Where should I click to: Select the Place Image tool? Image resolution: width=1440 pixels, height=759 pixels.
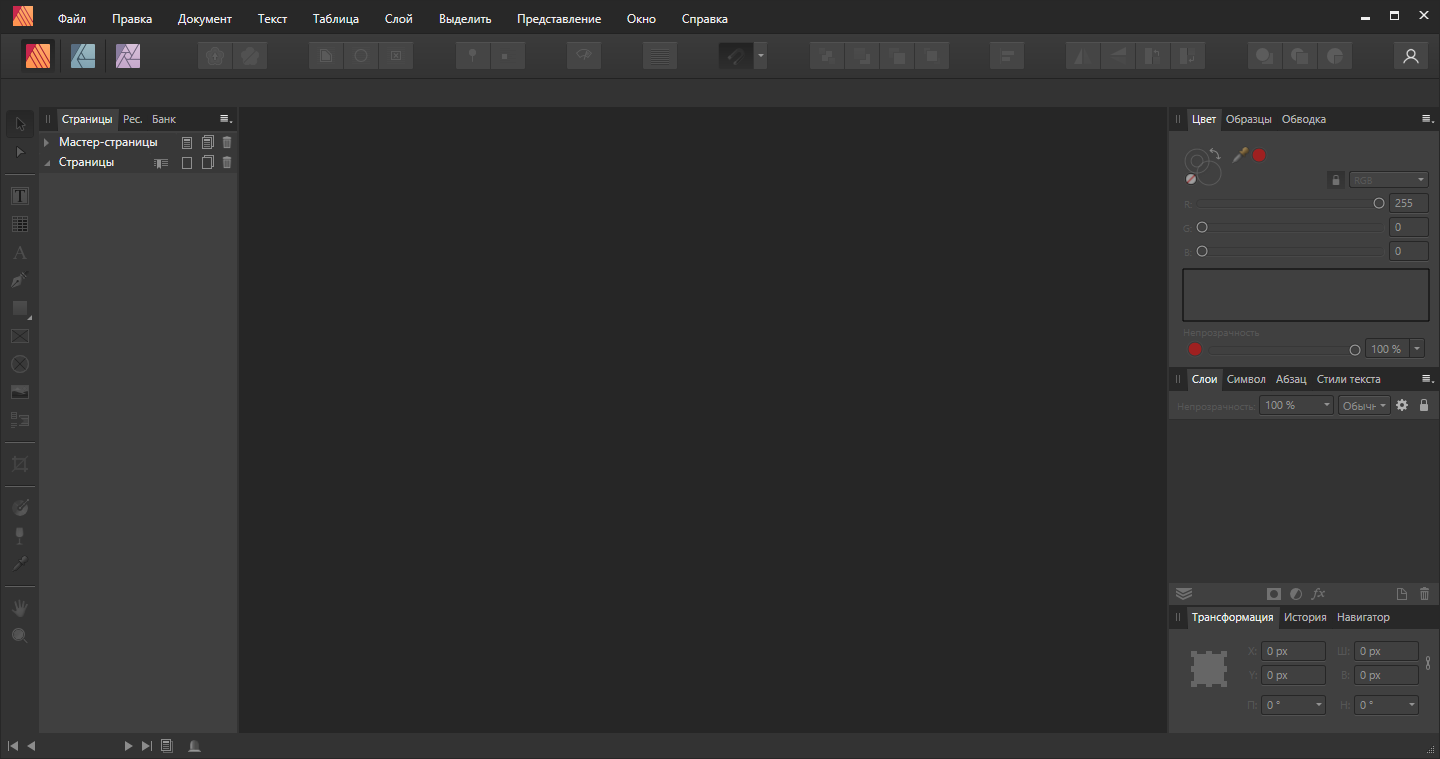20,392
